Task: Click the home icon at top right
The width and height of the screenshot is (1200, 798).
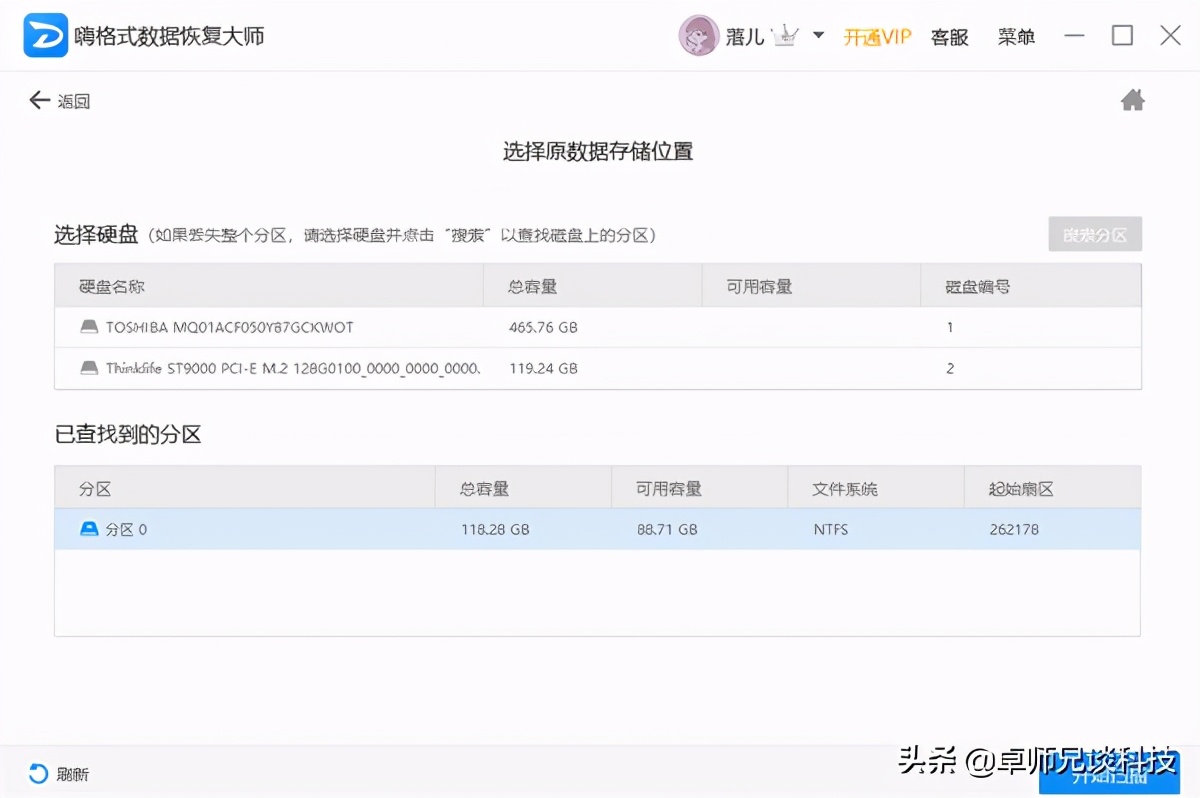Action: [x=1132, y=99]
